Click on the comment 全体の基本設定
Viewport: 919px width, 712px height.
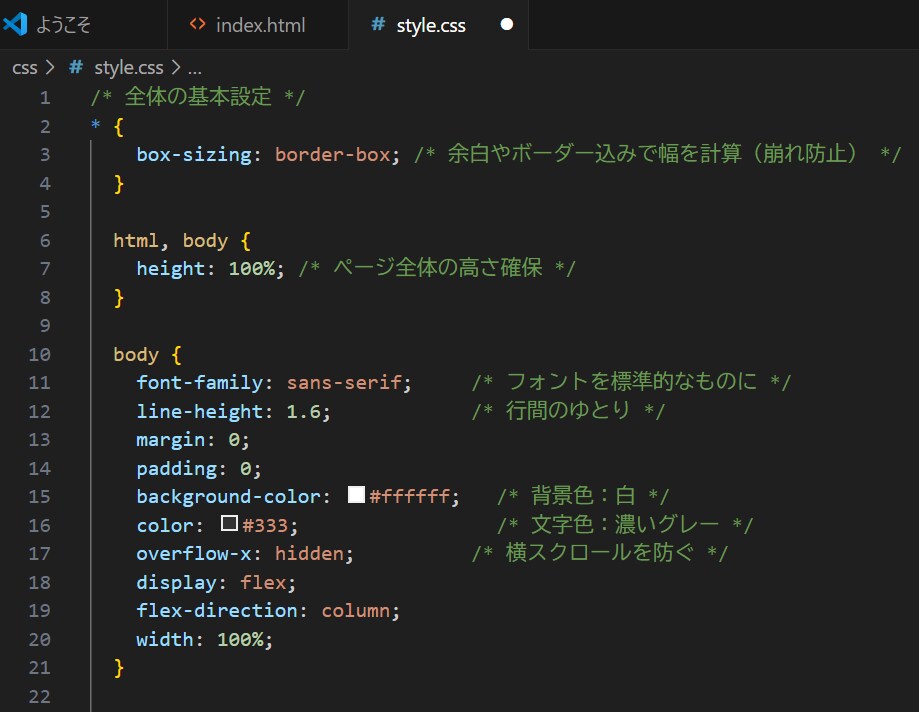[198, 97]
